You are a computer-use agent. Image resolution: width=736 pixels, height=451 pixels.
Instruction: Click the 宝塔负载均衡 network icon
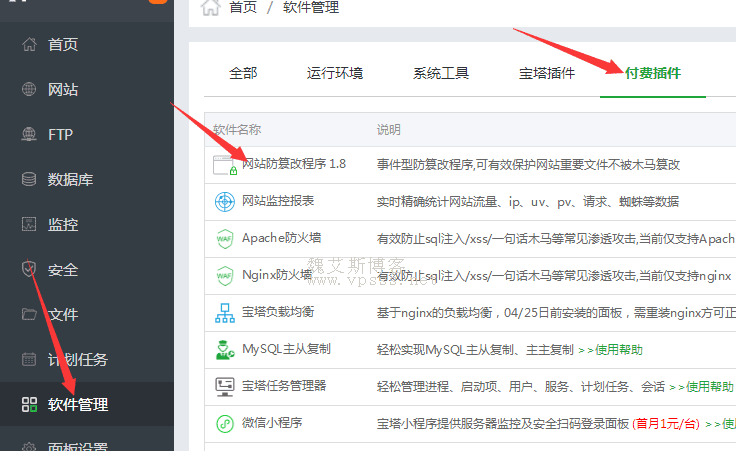click(224, 313)
